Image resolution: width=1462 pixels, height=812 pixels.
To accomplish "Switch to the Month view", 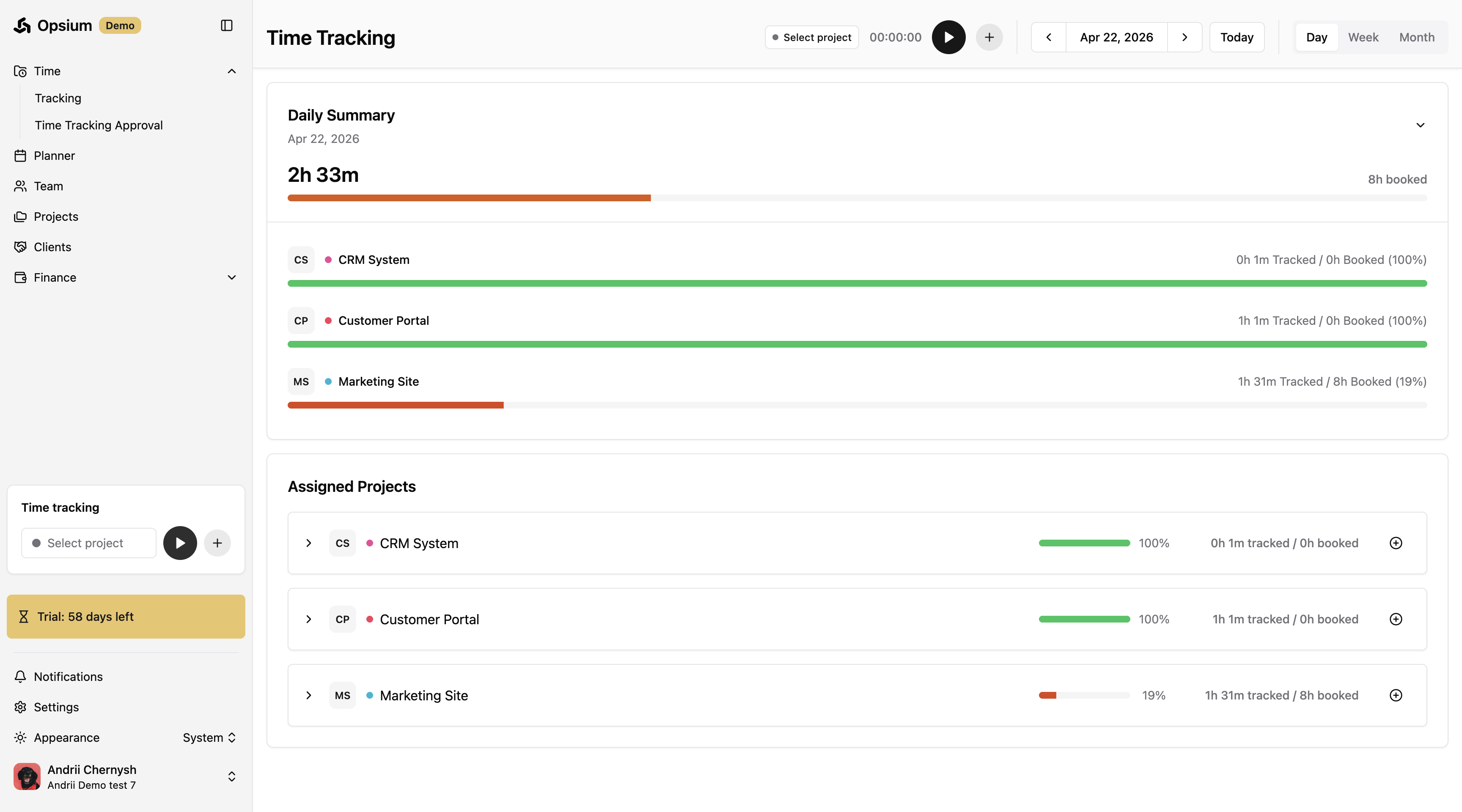I will pos(1417,38).
